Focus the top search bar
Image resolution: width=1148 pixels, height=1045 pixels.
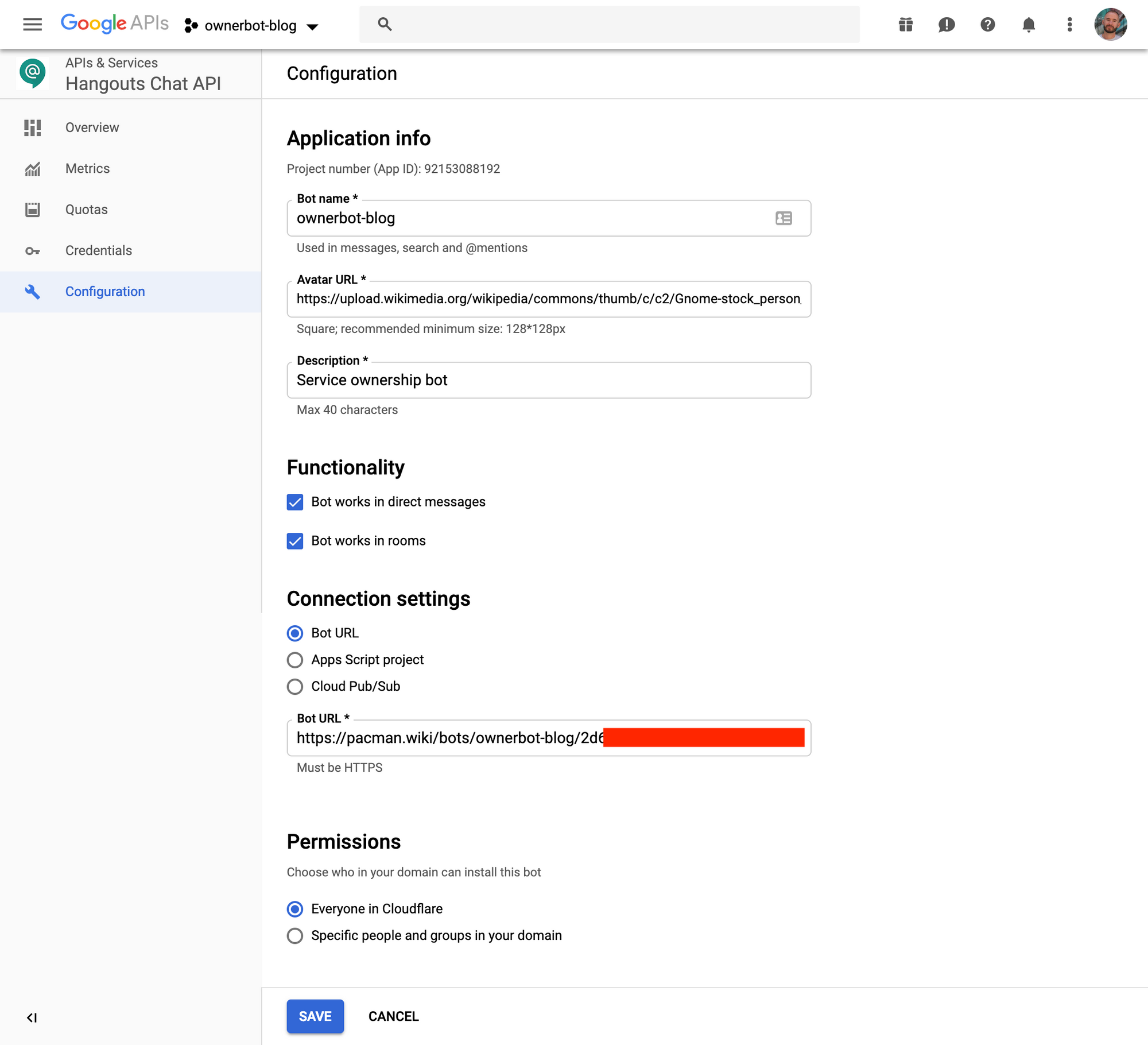(610, 24)
